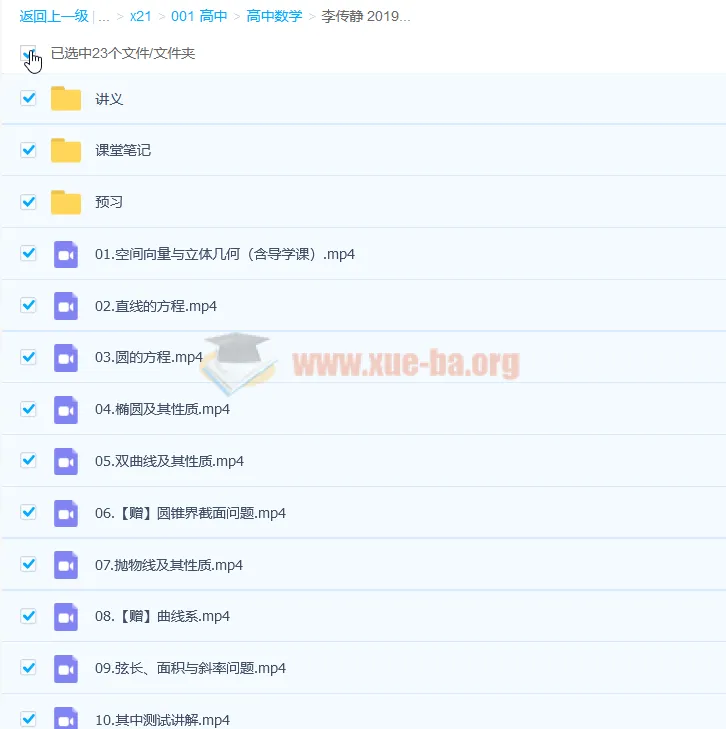This screenshot has height=729, width=726.
Task: Uncheck checkbox for 05.双曲线及其性质.mp4
Action: click(x=28, y=460)
